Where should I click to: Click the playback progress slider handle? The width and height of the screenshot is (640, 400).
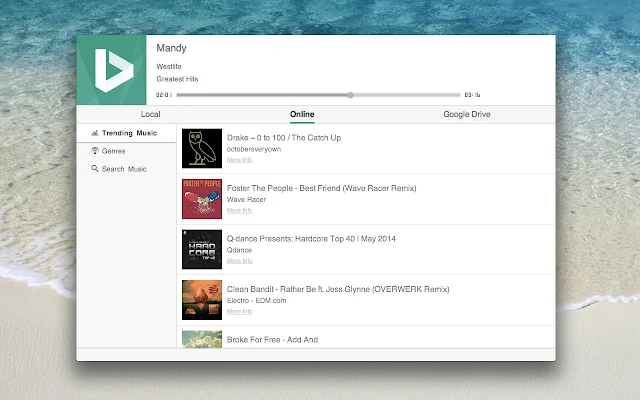coord(351,95)
